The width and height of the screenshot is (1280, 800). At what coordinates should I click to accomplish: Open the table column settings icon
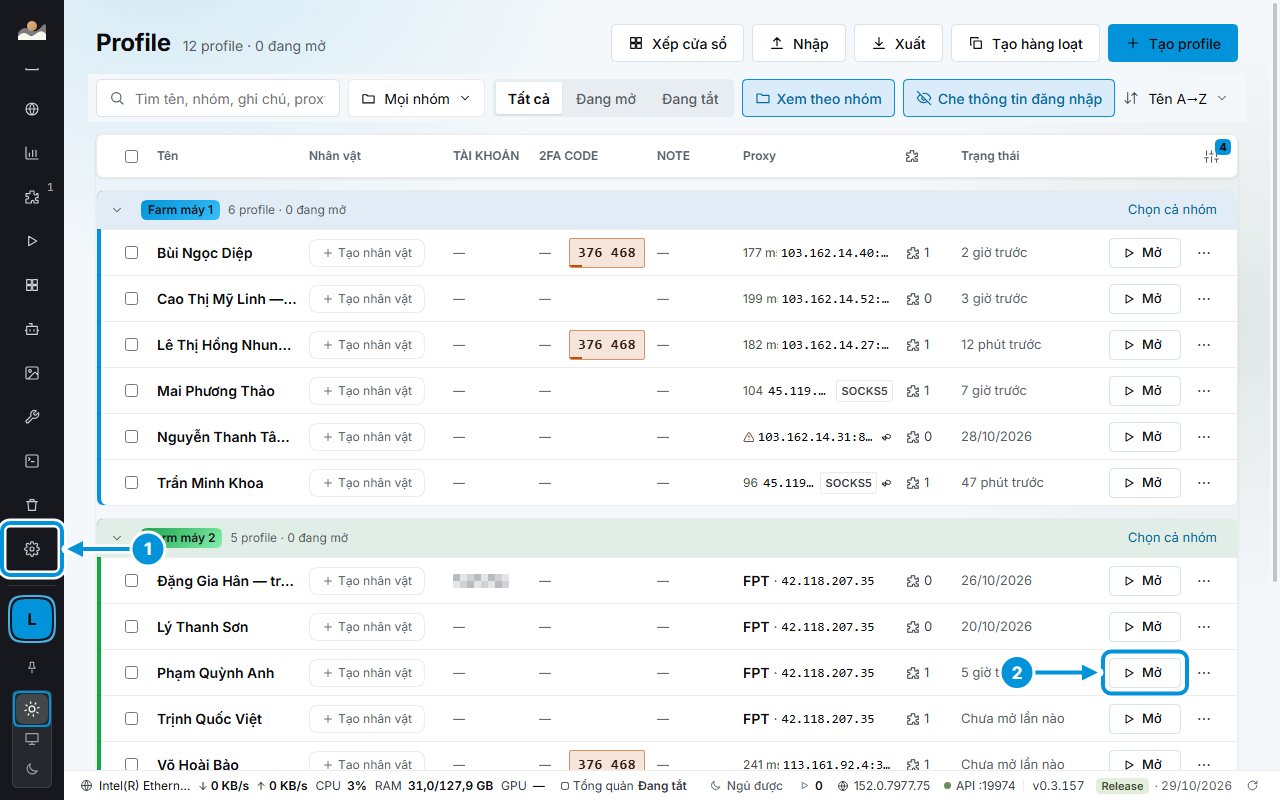coord(1212,156)
